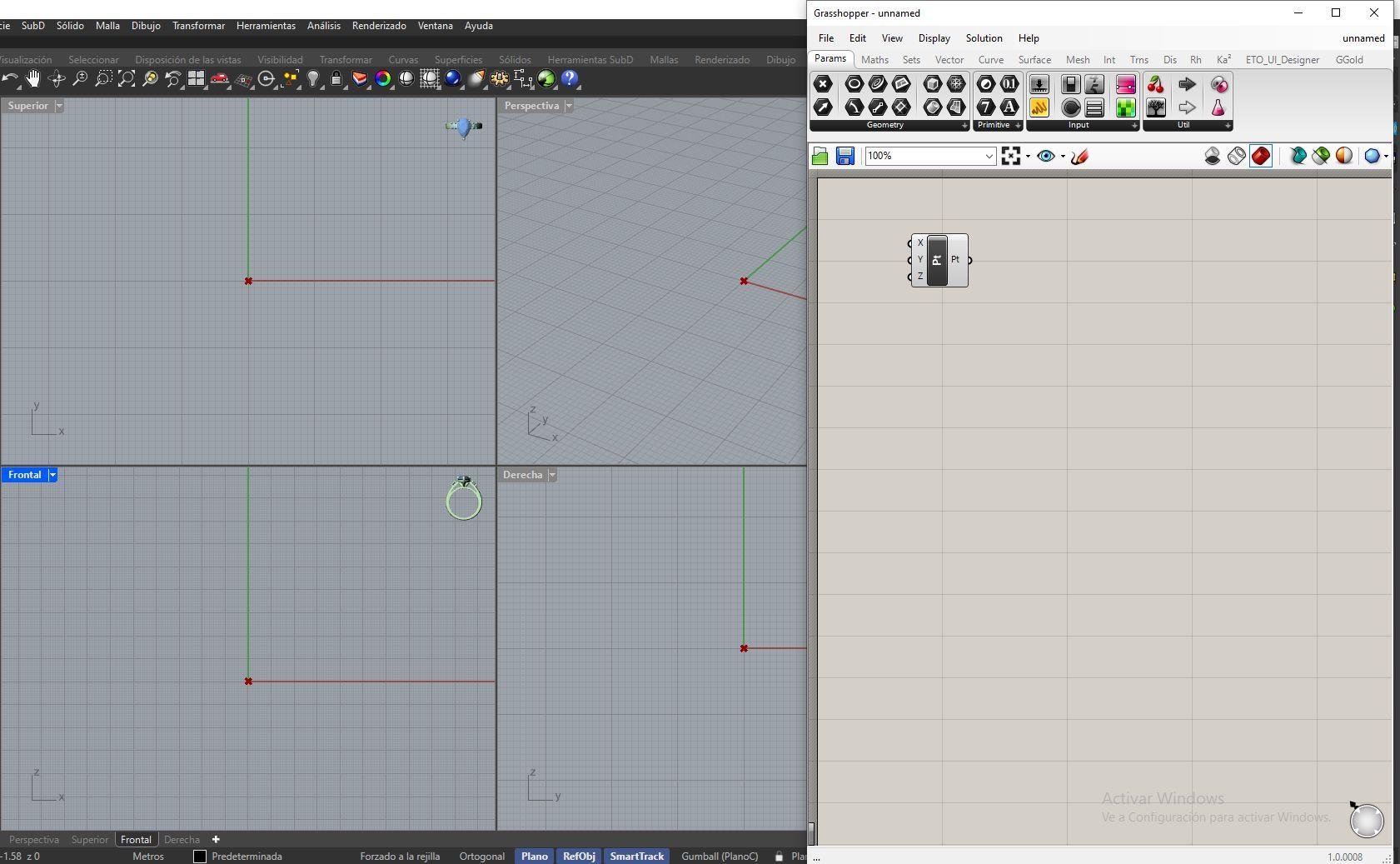Click the blue render sphere icon

click(x=453, y=79)
